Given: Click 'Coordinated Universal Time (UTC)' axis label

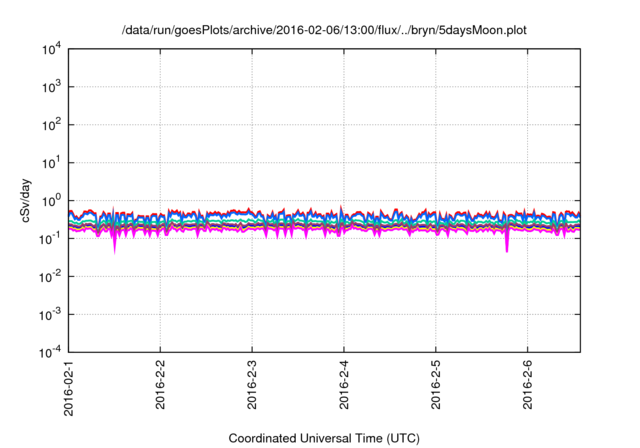Looking at the screenshot, I should (324, 438).
